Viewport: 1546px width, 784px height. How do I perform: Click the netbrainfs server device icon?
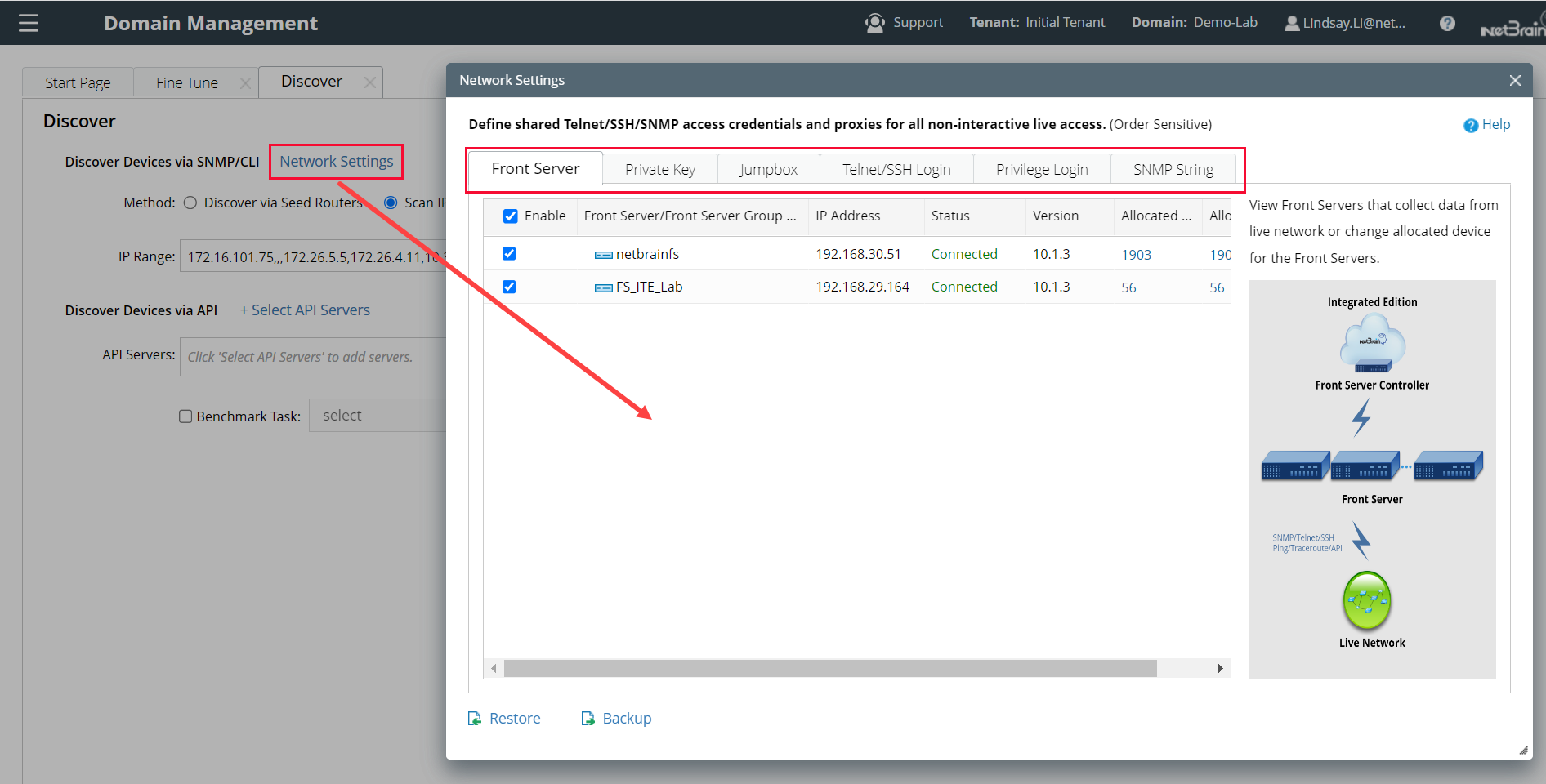pos(604,256)
